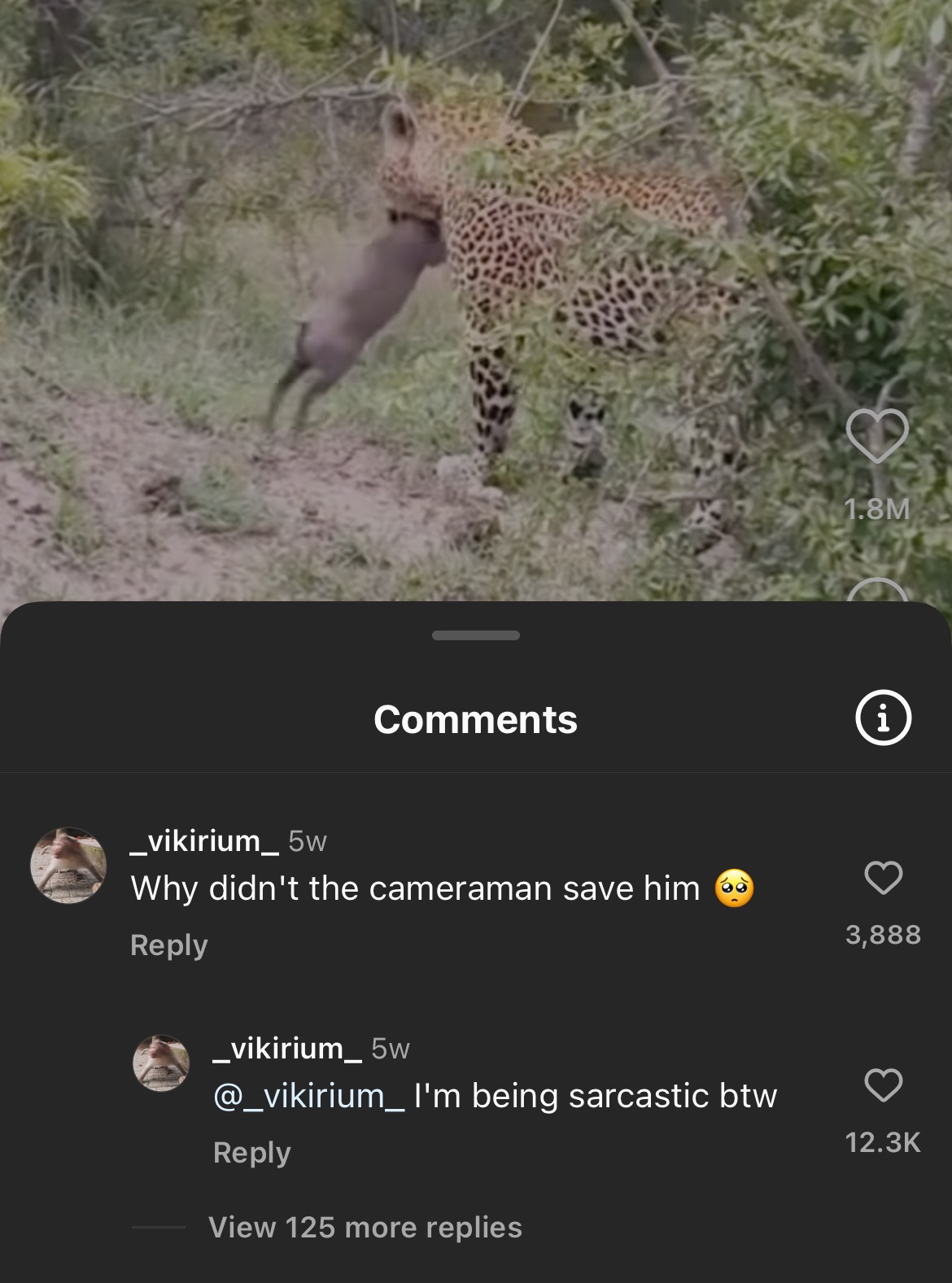Viewport: 952px width, 1283px height.
Task: Tap the @_vikirium_ mention link
Action: click(x=308, y=1096)
